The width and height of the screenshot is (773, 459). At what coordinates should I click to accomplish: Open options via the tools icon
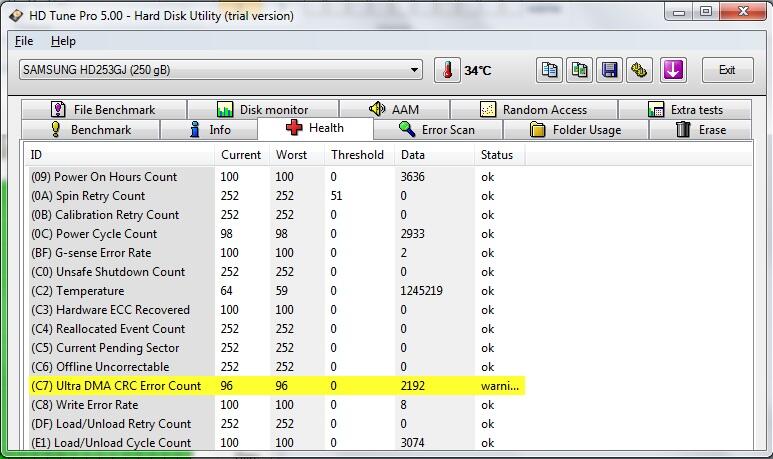(x=639, y=70)
